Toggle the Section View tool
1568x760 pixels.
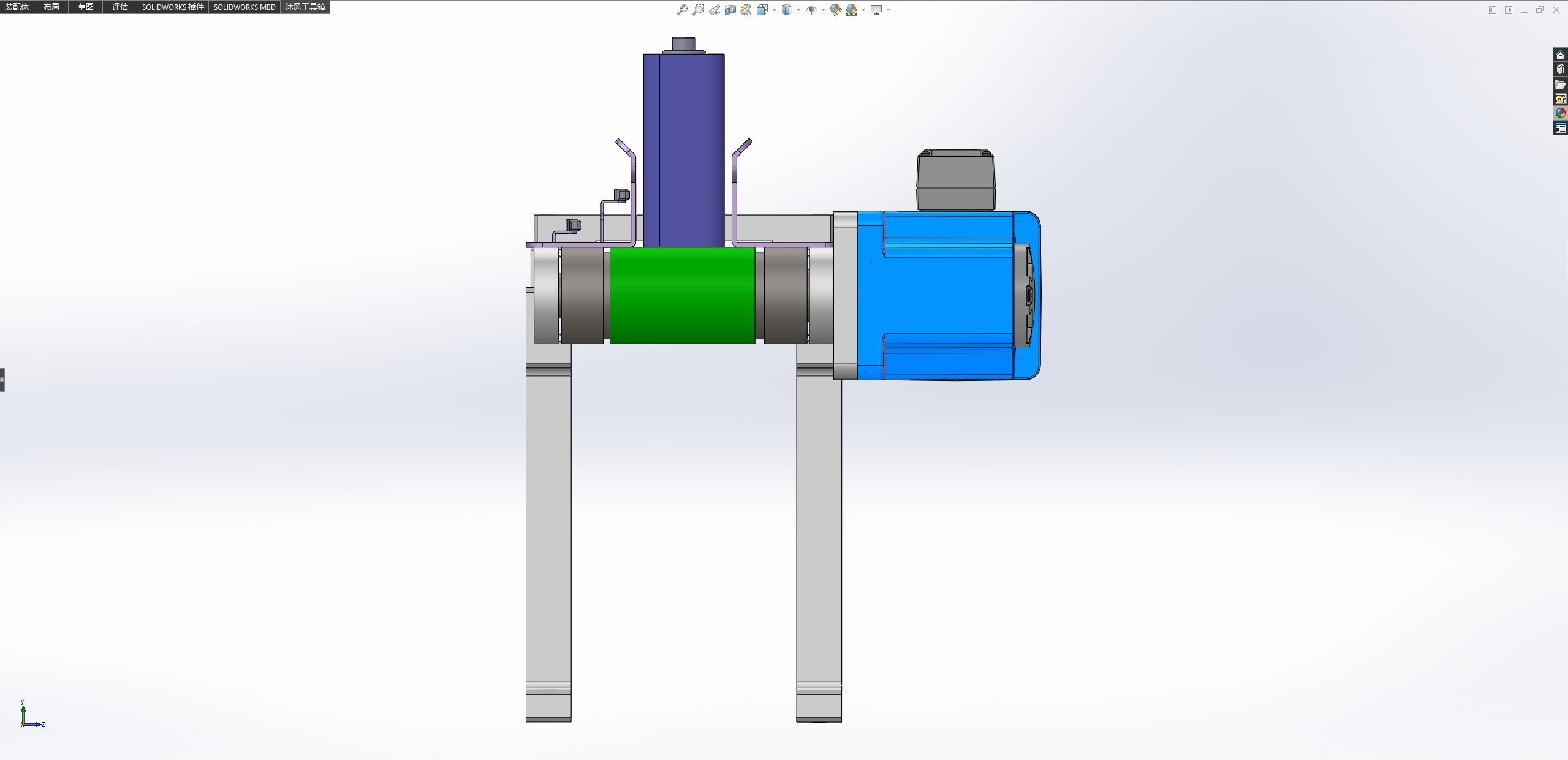(x=730, y=10)
